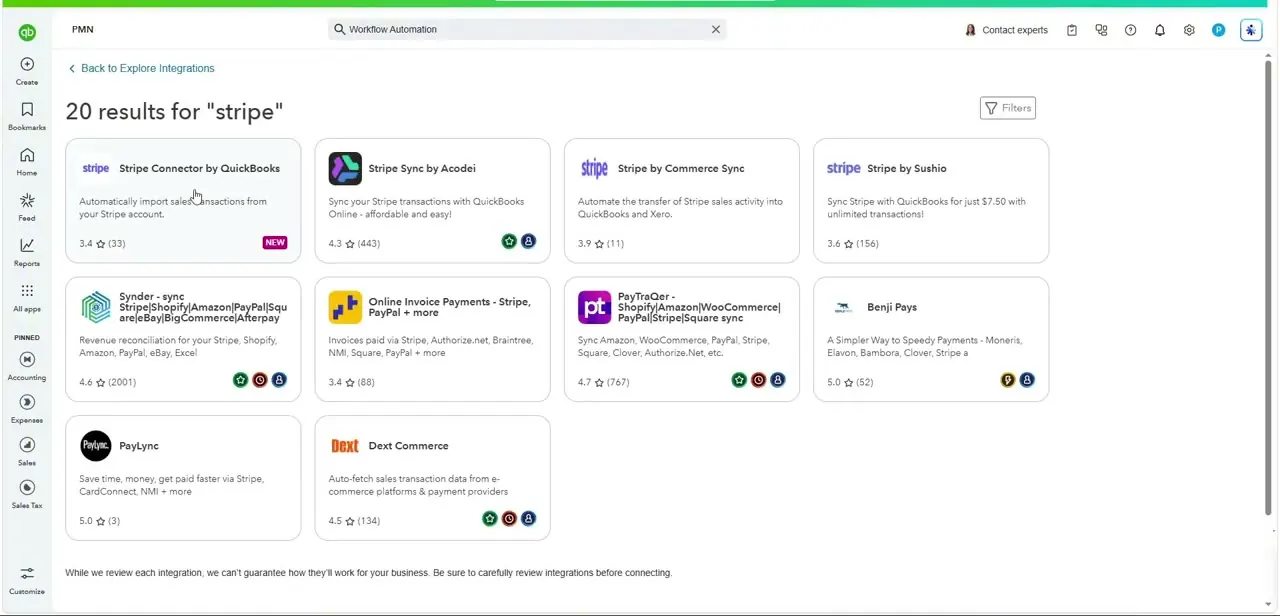
Task: Open Stripe Connector by QuickBooks card
Action: click(183, 201)
